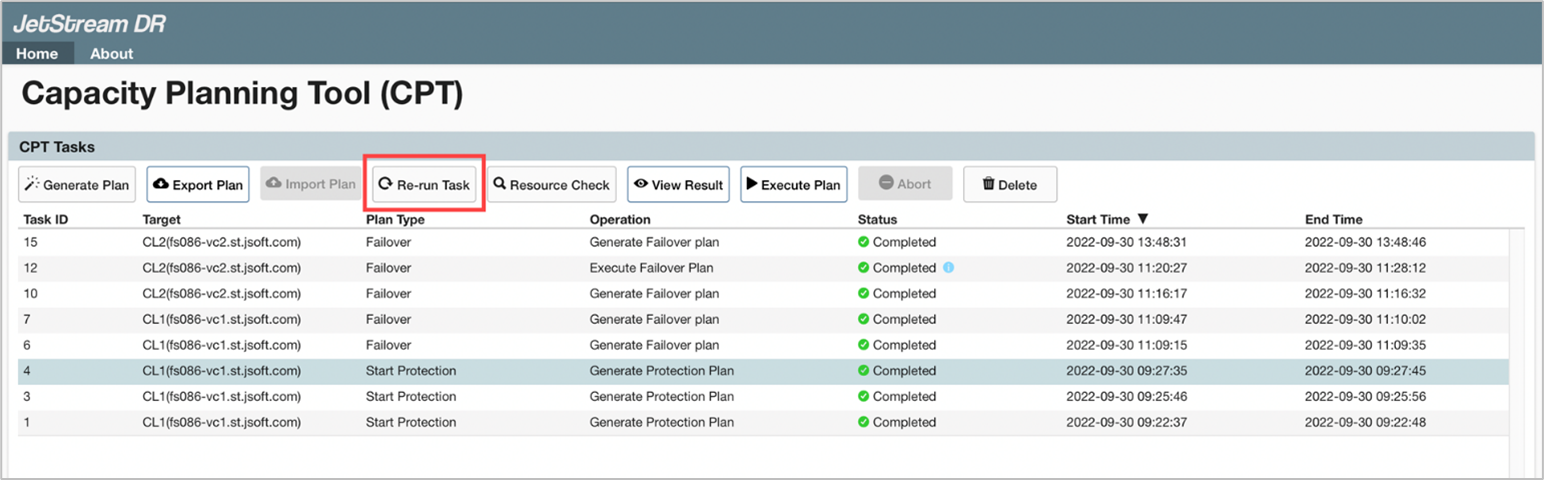Select task 15 Generate Failover plan row

pyautogui.click(x=653, y=242)
